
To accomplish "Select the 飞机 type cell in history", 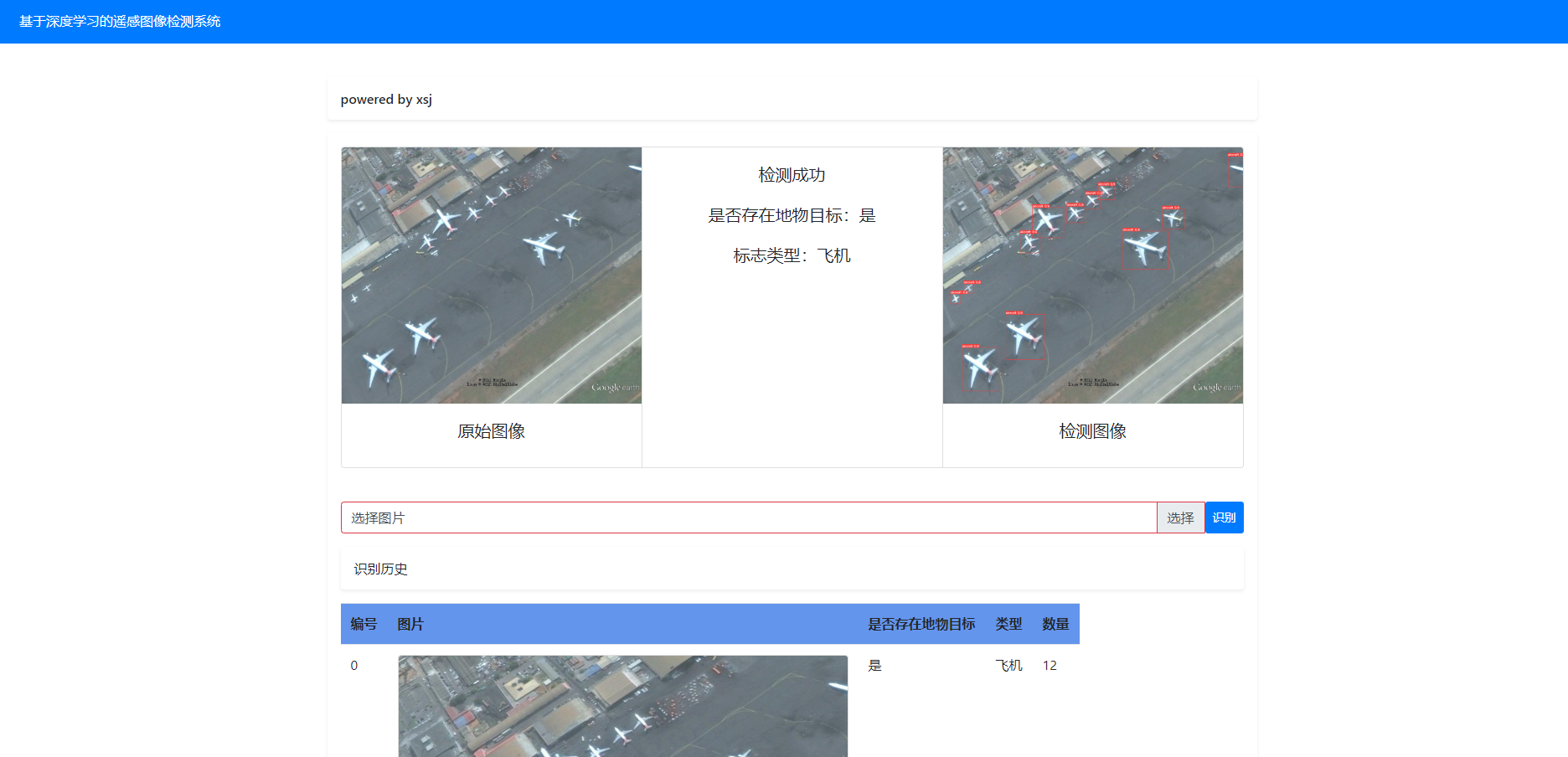I will point(1009,666).
